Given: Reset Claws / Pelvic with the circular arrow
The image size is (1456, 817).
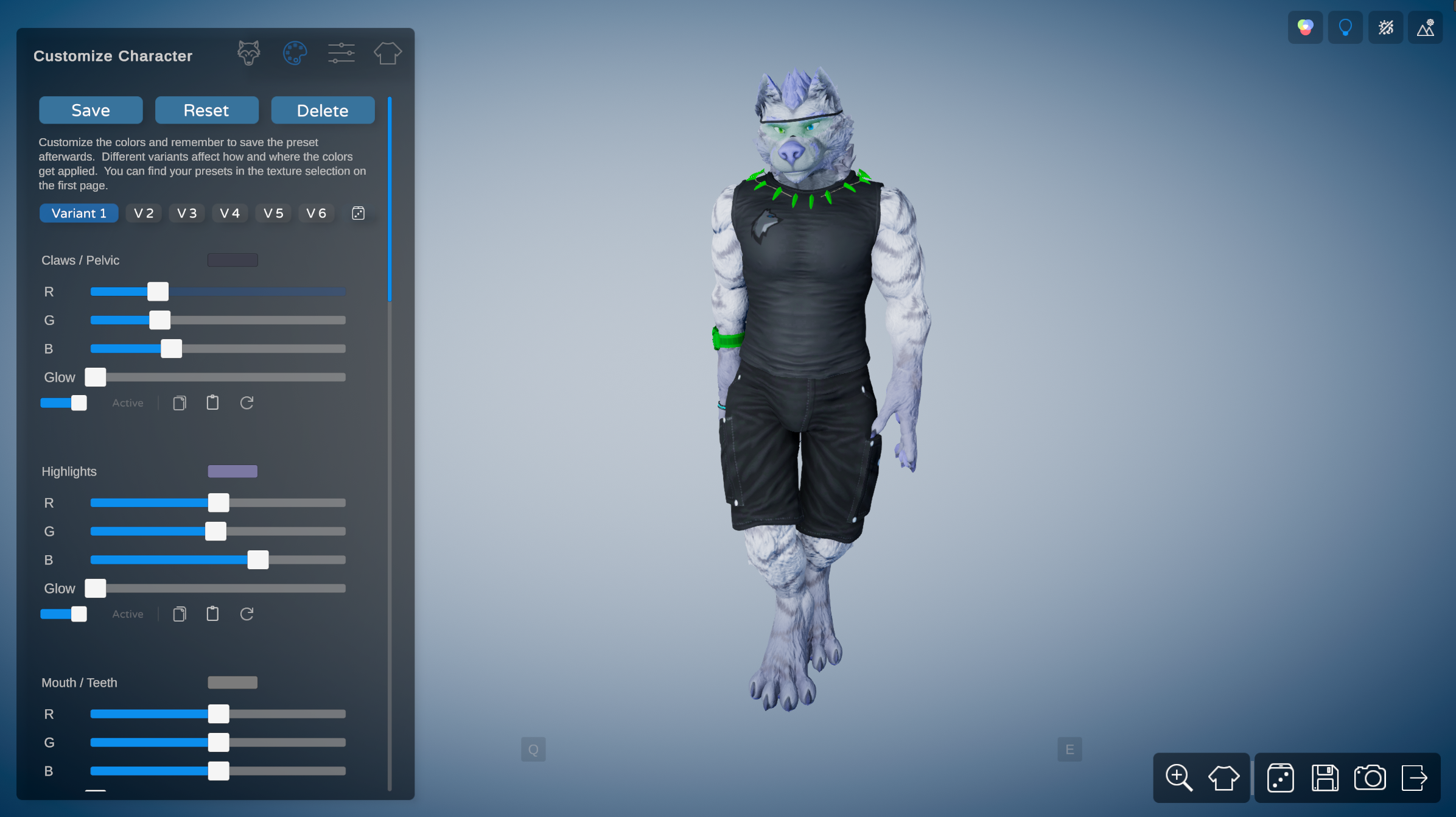Looking at the screenshot, I should [x=247, y=402].
